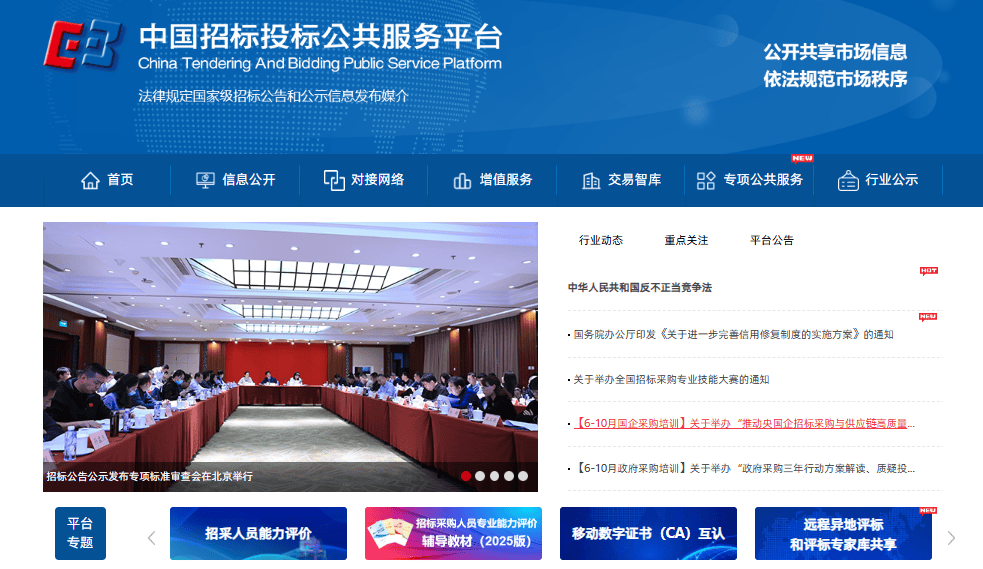Switch to the second carousel slide dot

(480, 476)
